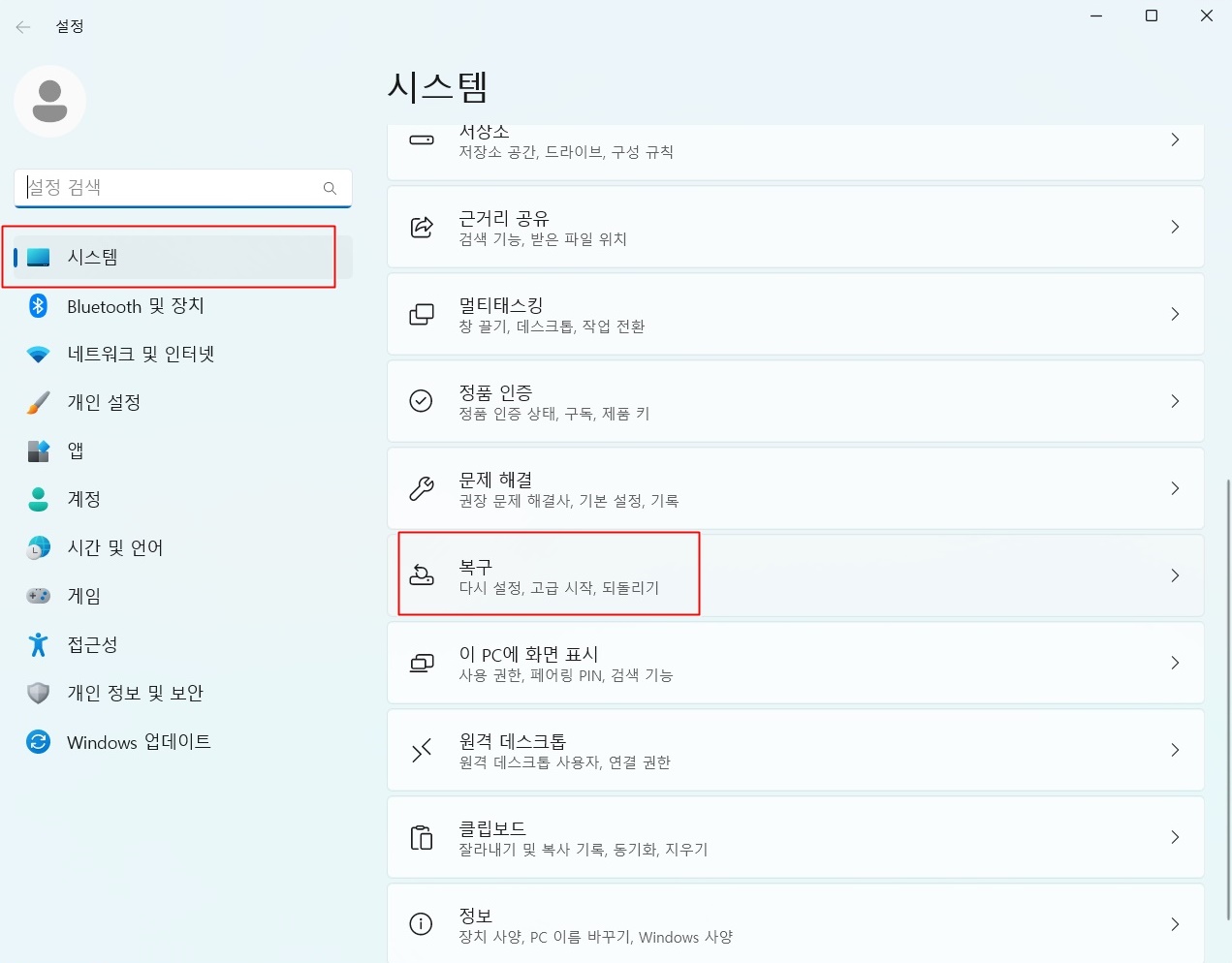Click the search magnifier icon in 설정 검색
The image size is (1232, 963).
coord(330,188)
